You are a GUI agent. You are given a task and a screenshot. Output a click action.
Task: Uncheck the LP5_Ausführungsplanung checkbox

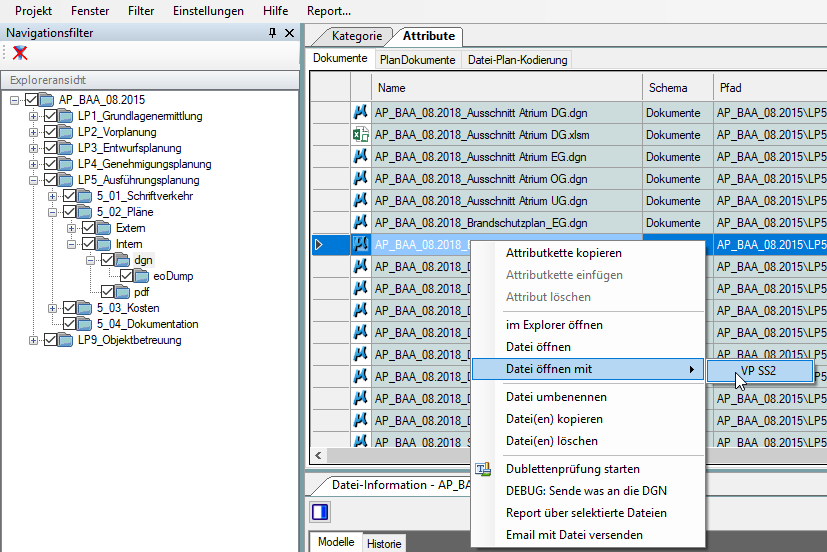coord(51,180)
